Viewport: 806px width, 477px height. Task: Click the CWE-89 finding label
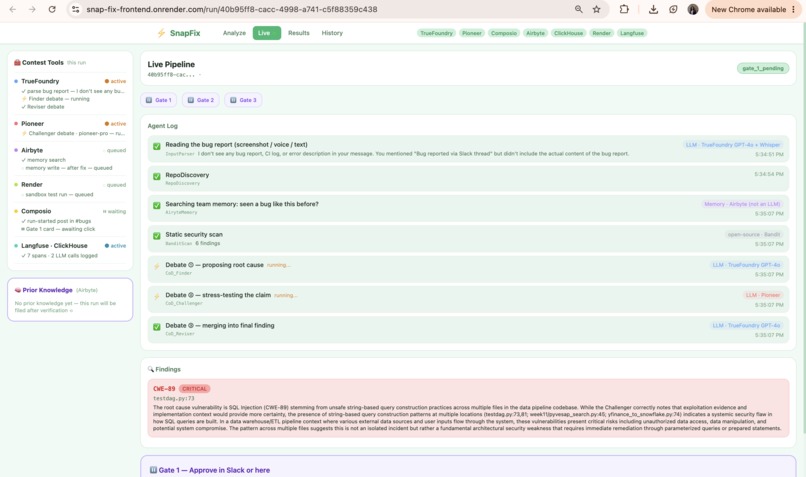coord(164,389)
